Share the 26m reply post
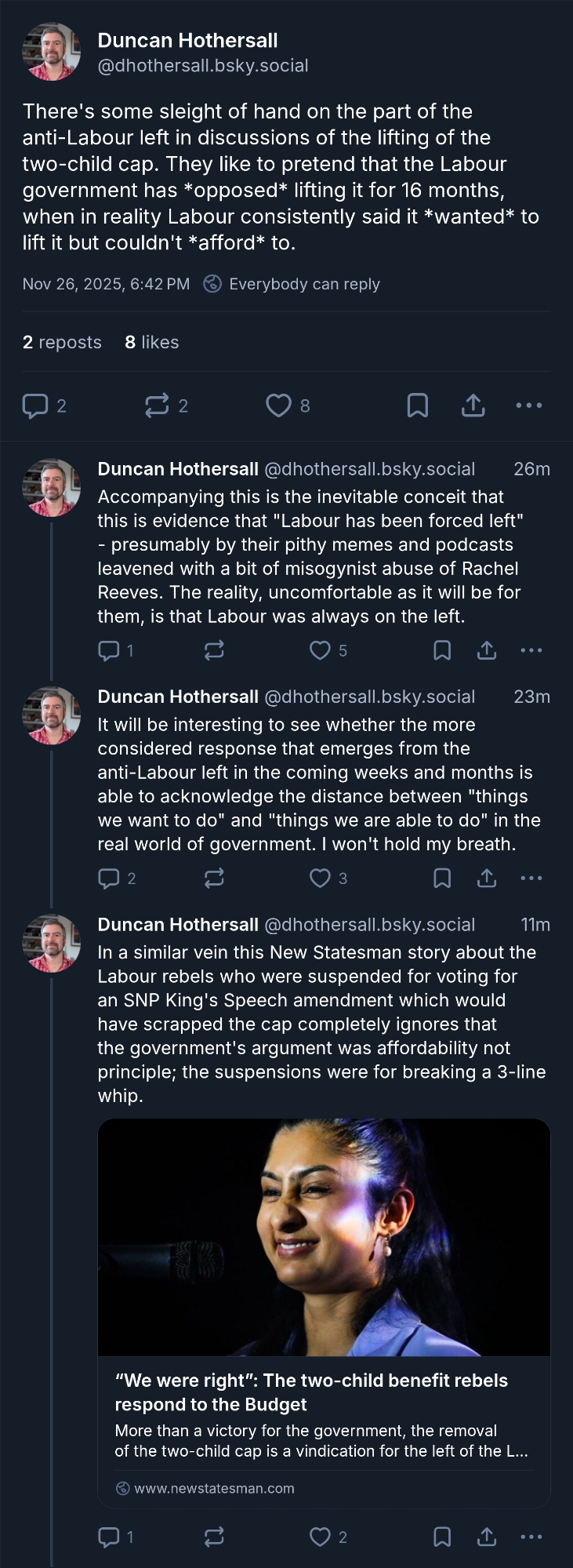 (x=487, y=650)
